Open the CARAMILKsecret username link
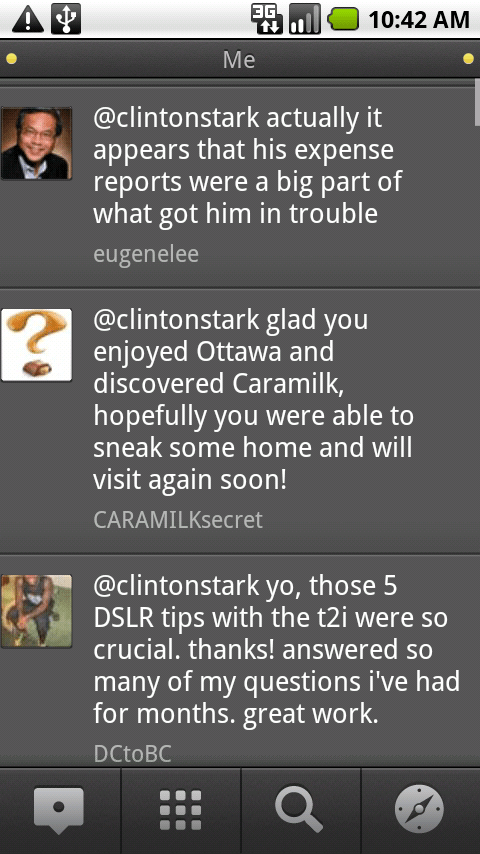Screen dimensions: 480x854 point(178,520)
